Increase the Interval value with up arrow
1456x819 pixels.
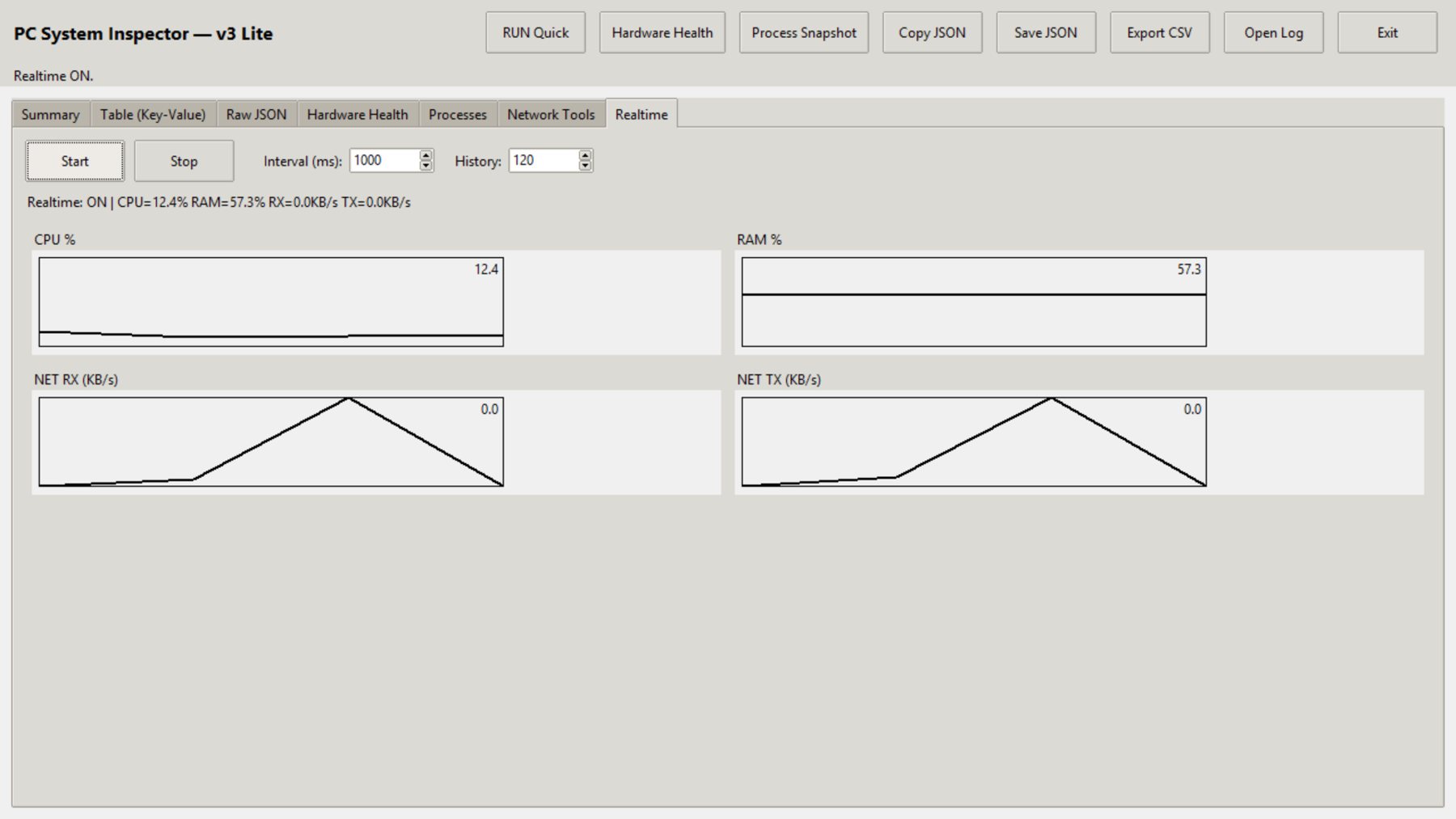[425, 155]
